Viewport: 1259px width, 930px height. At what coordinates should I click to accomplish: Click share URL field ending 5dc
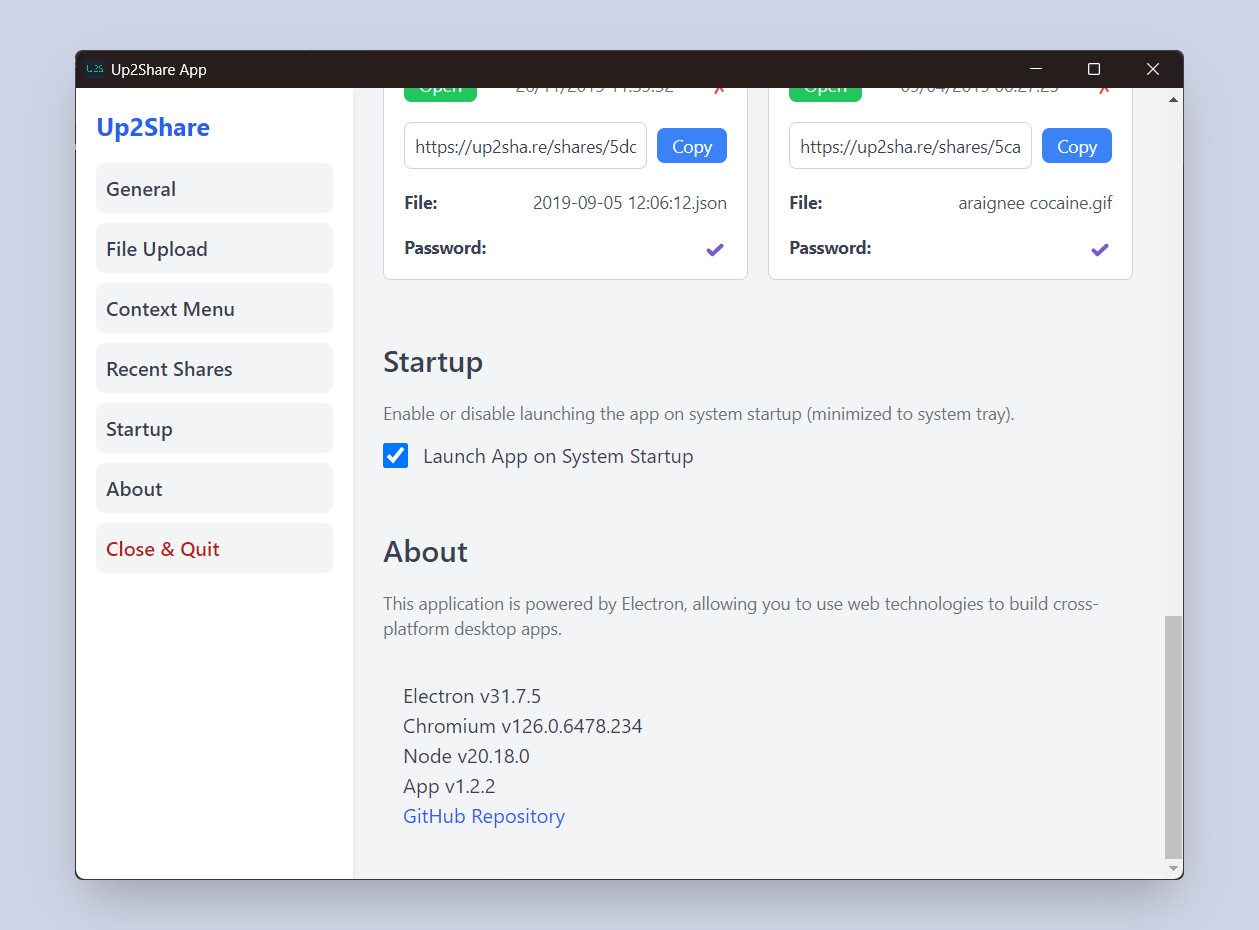(x=526, y=146)
